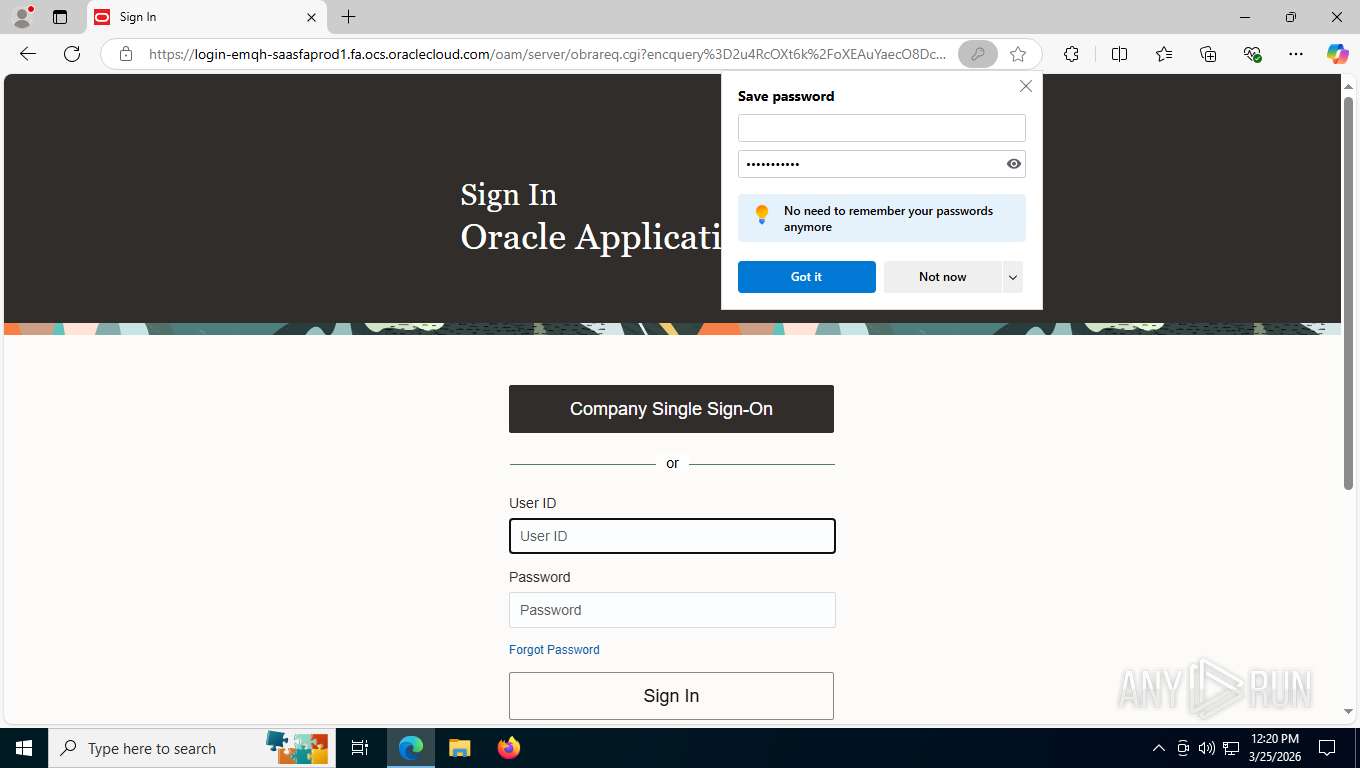
Task: Click the username field in Save password
Action: click(881, 128)
